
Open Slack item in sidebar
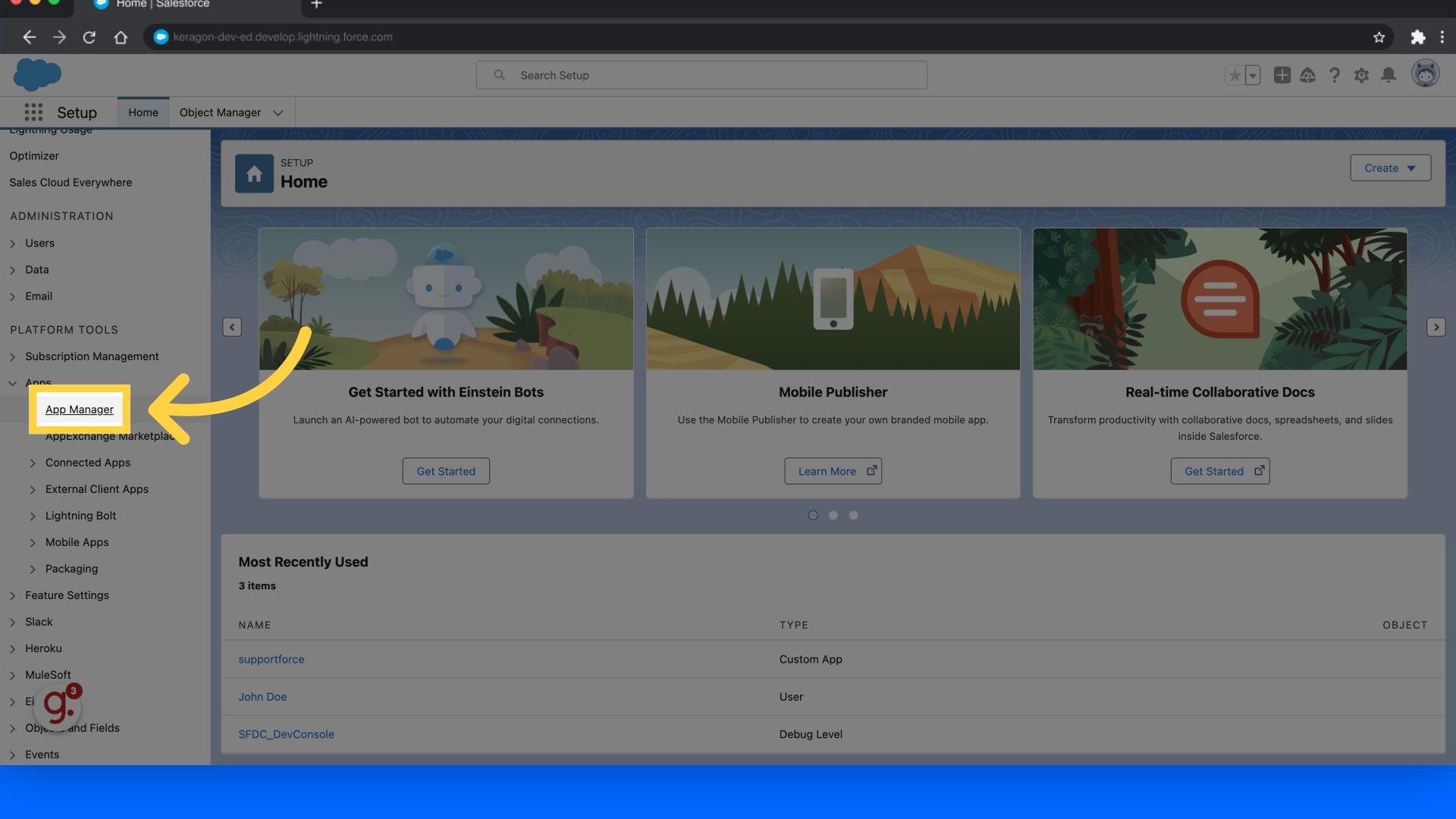tap(39, 622)
